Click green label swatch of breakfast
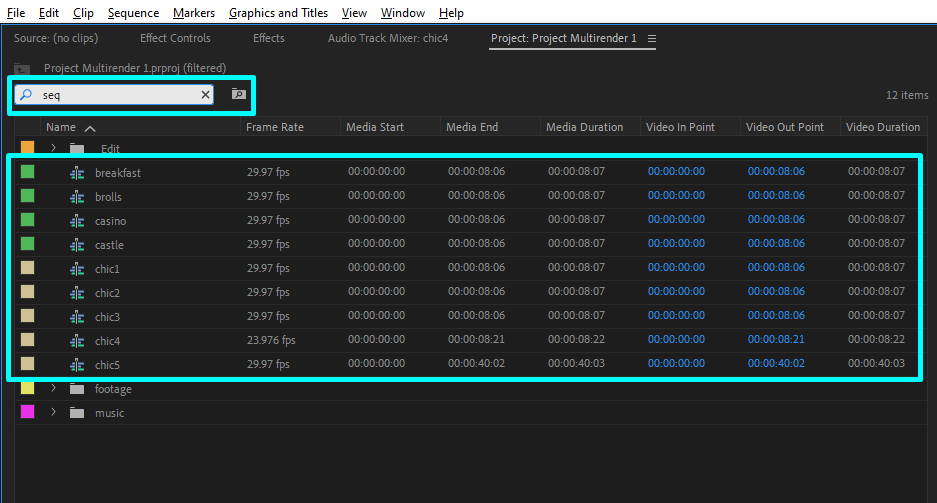Screen dimensions: 937x503 tap(27, 172)
